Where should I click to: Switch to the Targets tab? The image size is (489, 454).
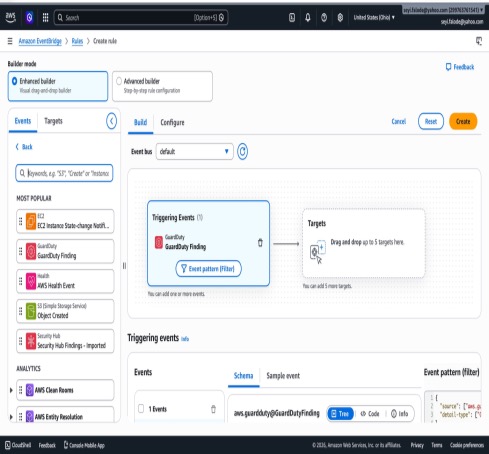[x=53, y=121]
